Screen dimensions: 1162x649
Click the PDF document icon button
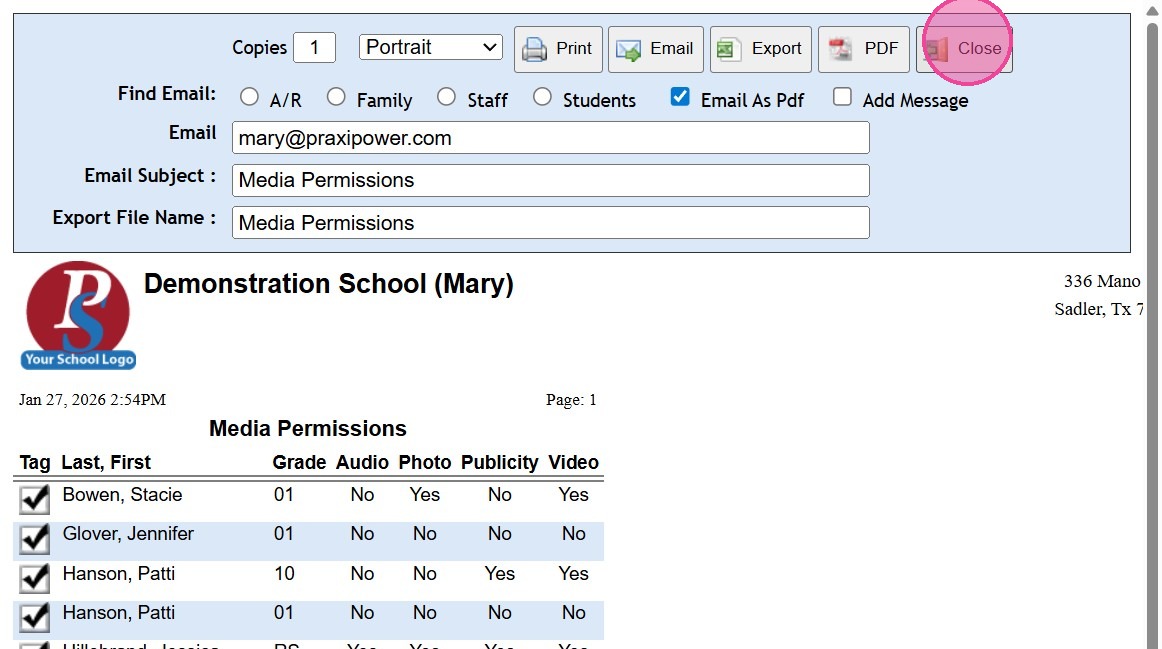click(x=864, y=49)
